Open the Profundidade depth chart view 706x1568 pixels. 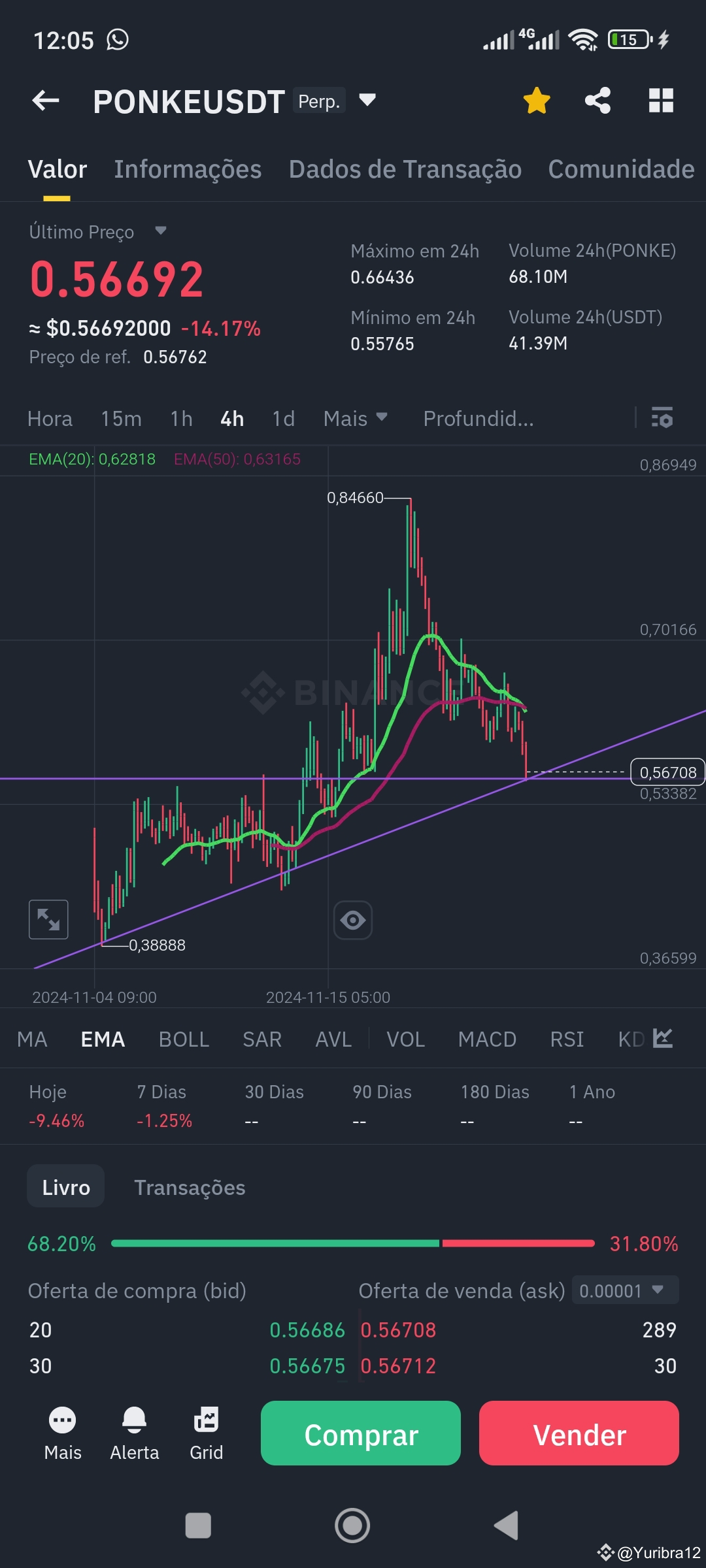click(479, 419)
